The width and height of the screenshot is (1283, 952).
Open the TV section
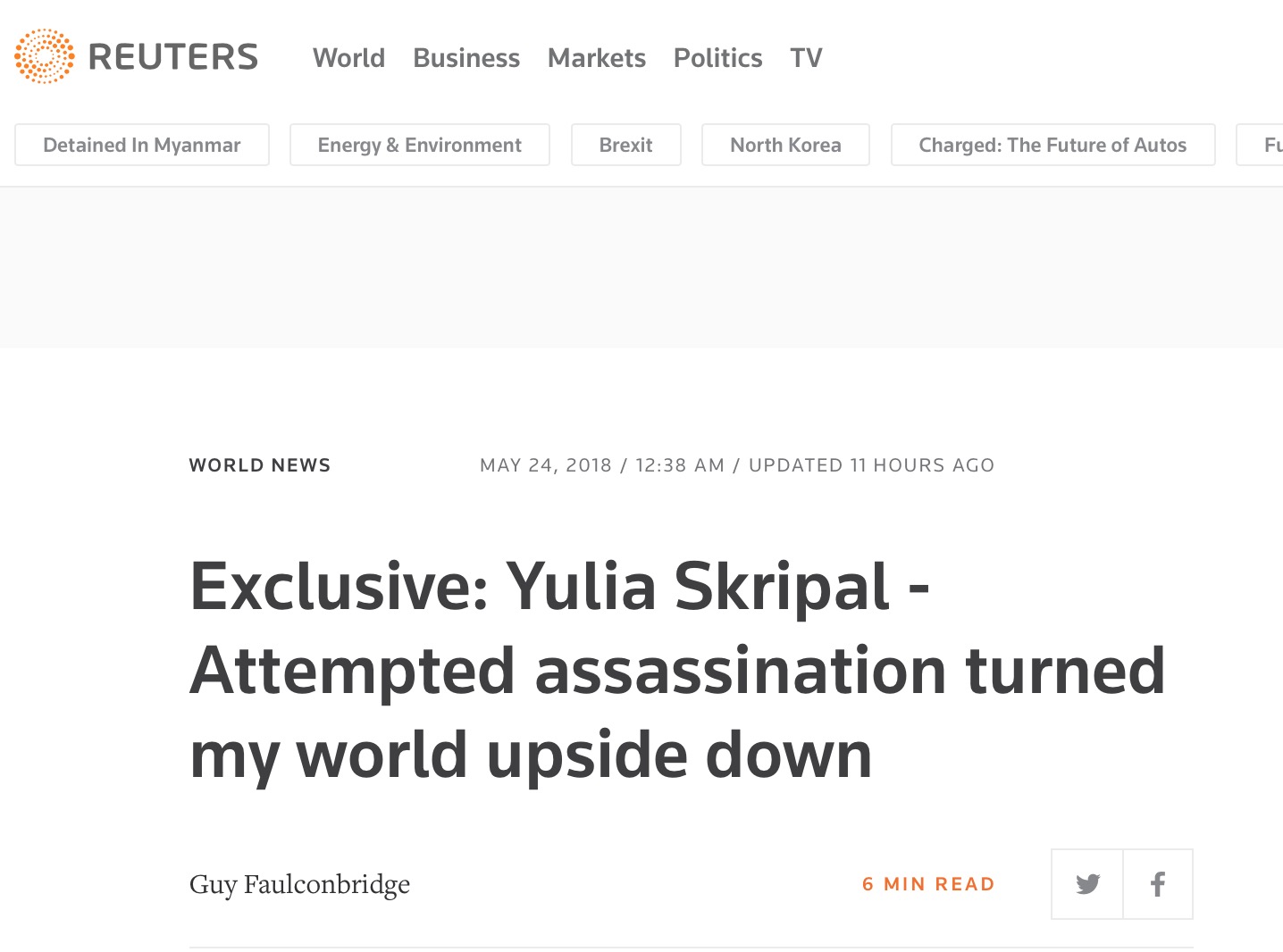pyautogui.click(x=806, y=58)
